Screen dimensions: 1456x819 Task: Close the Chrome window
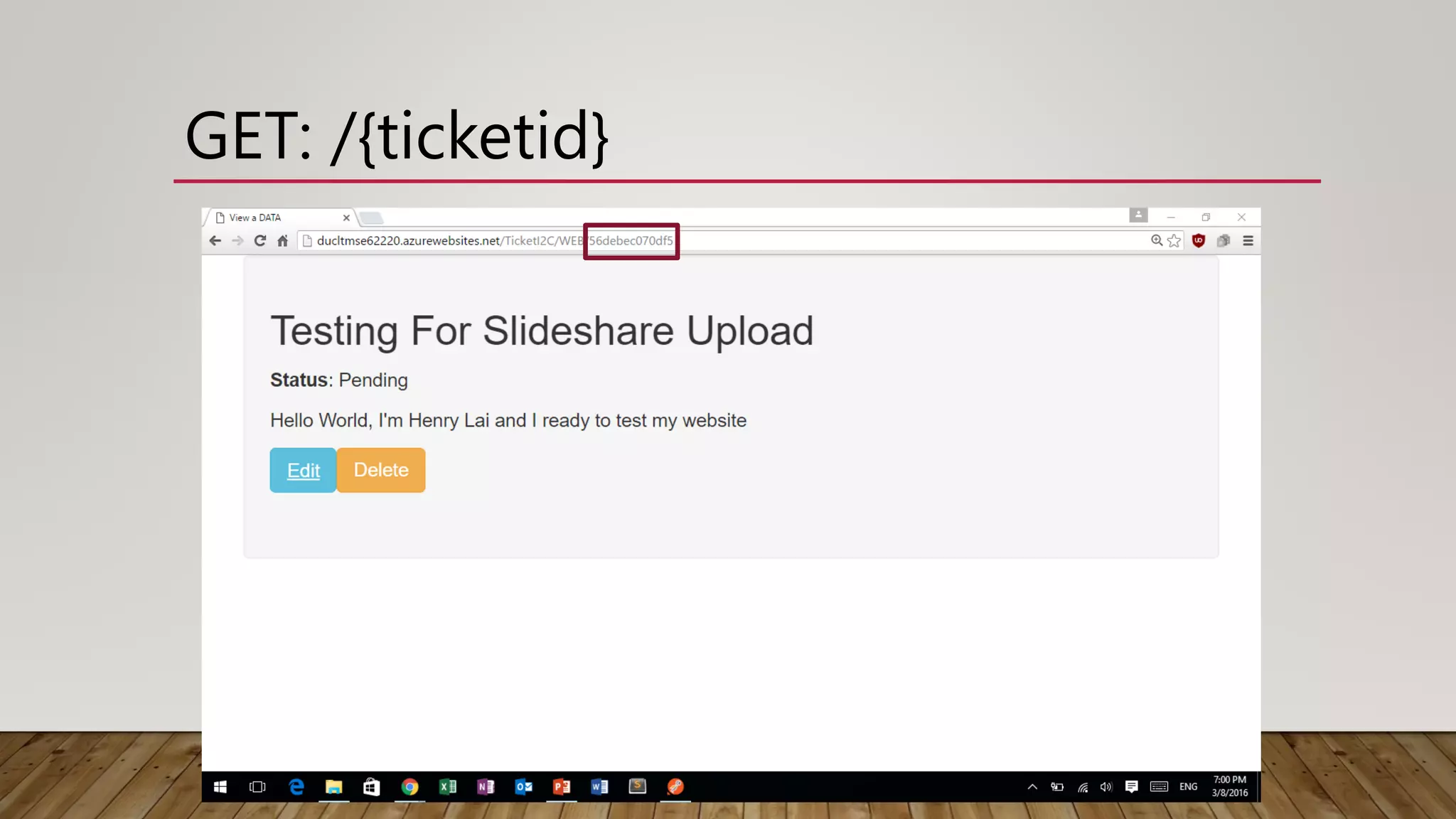(x=1241, y=217)
